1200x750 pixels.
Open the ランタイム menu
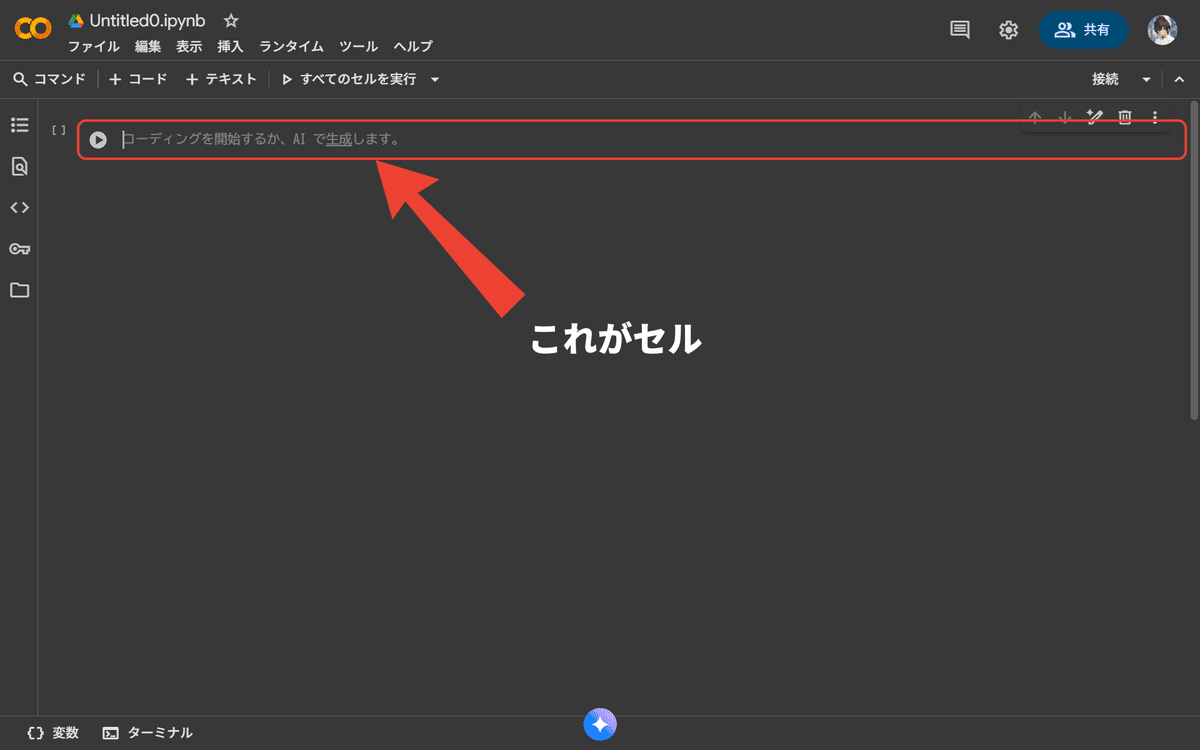(x=290, y=46)
